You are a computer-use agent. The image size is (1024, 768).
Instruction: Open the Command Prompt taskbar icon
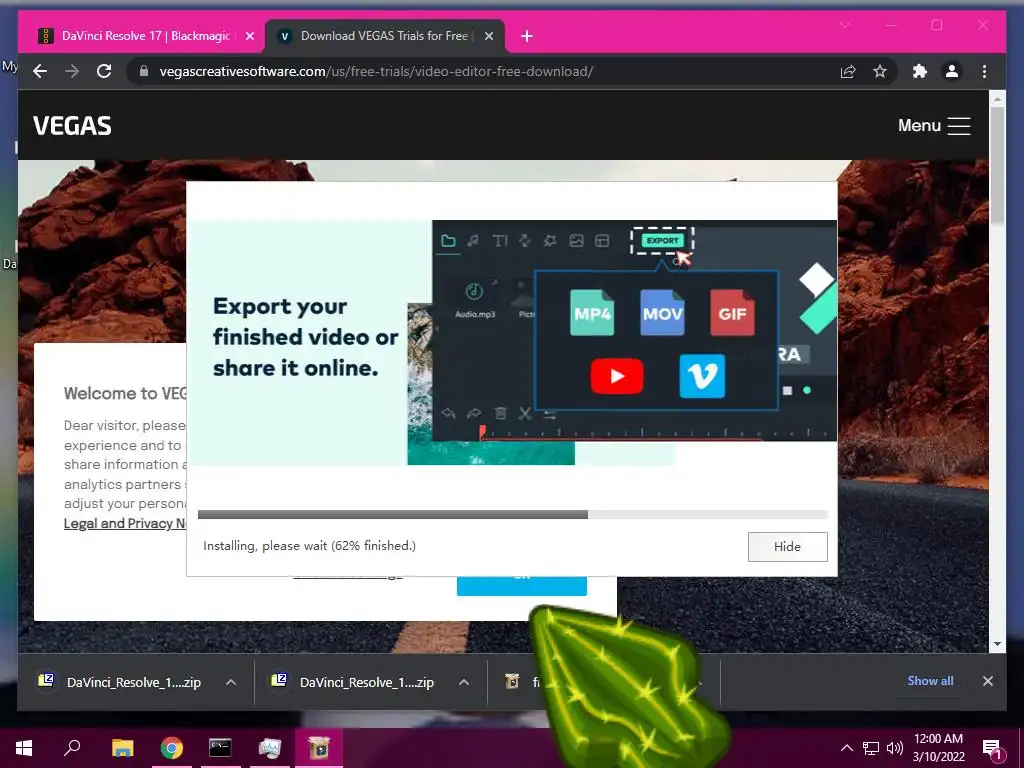click(x=220, y=748)
